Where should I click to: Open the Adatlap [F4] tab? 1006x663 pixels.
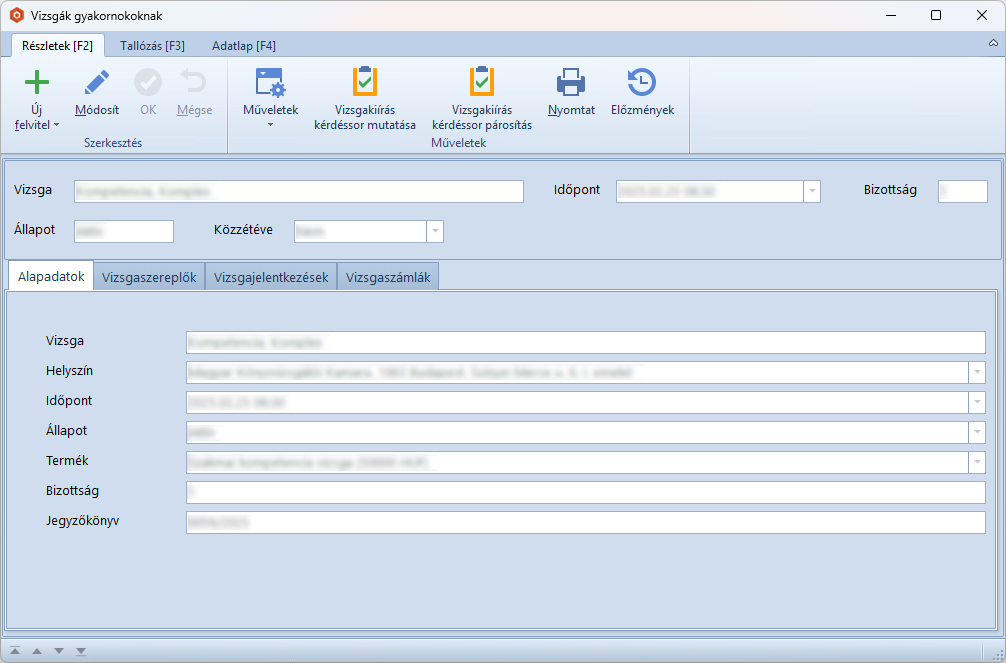[x=244, y=46]
